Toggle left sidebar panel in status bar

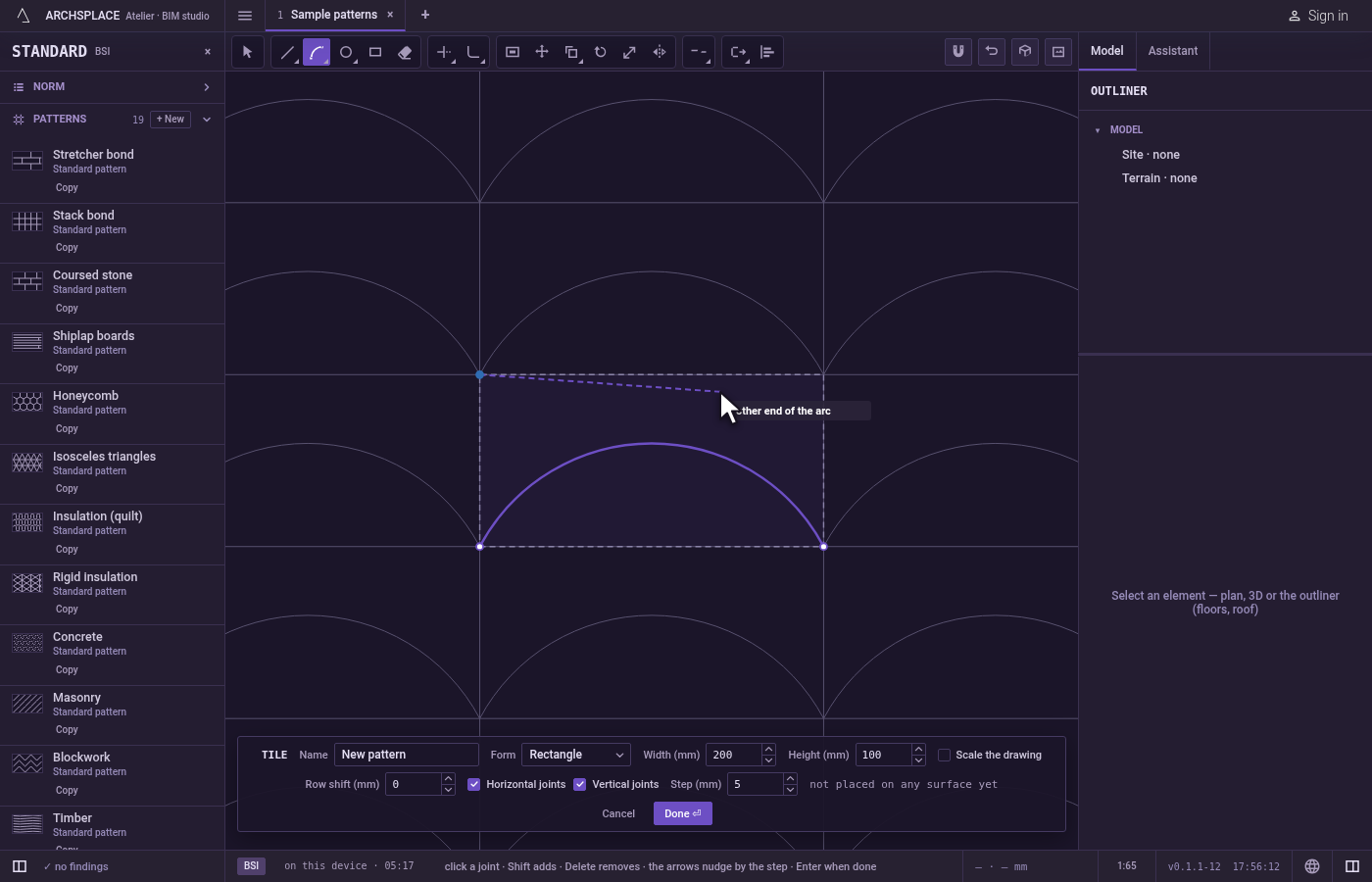(20, 866)
